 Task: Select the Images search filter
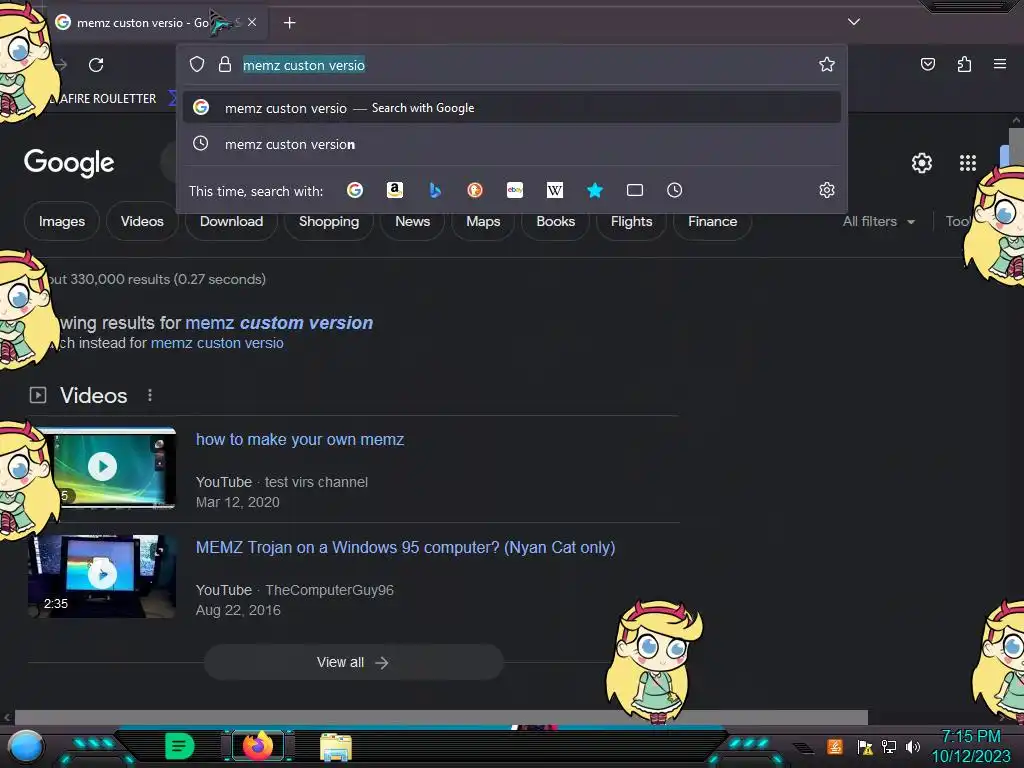click(x=61, y=221)
